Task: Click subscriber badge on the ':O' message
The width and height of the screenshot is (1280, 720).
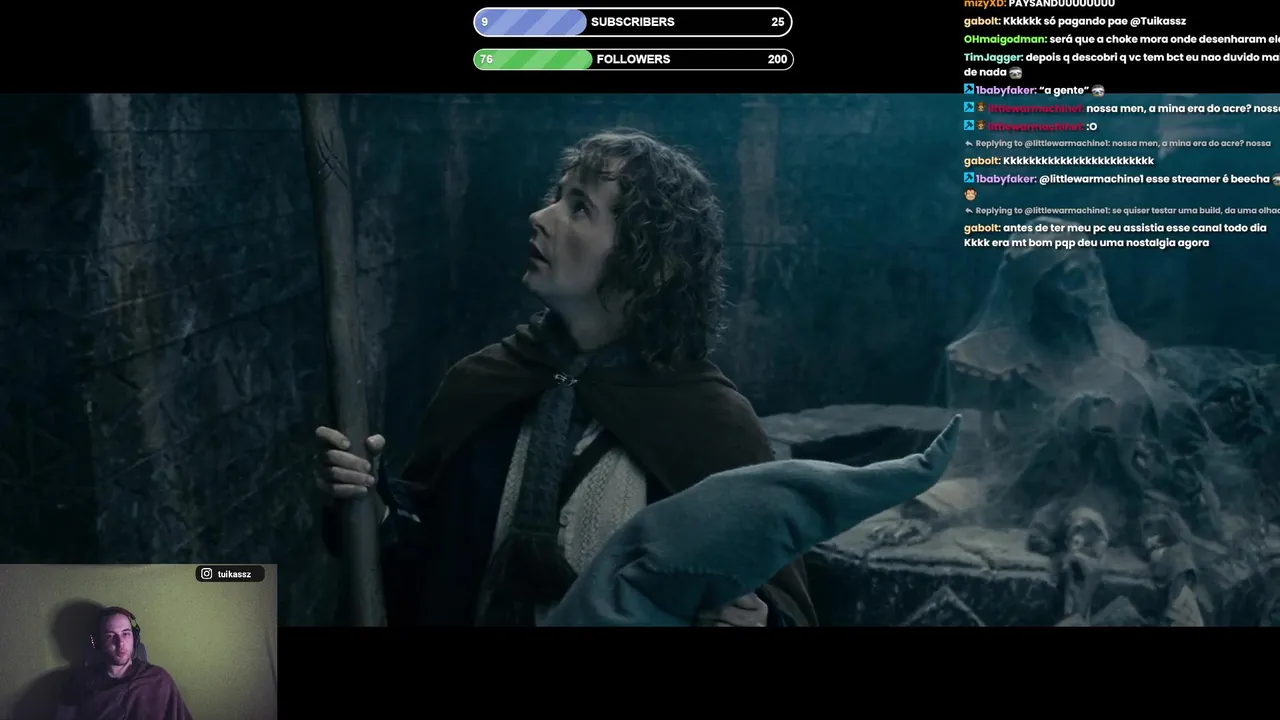Action: point(981,126)
